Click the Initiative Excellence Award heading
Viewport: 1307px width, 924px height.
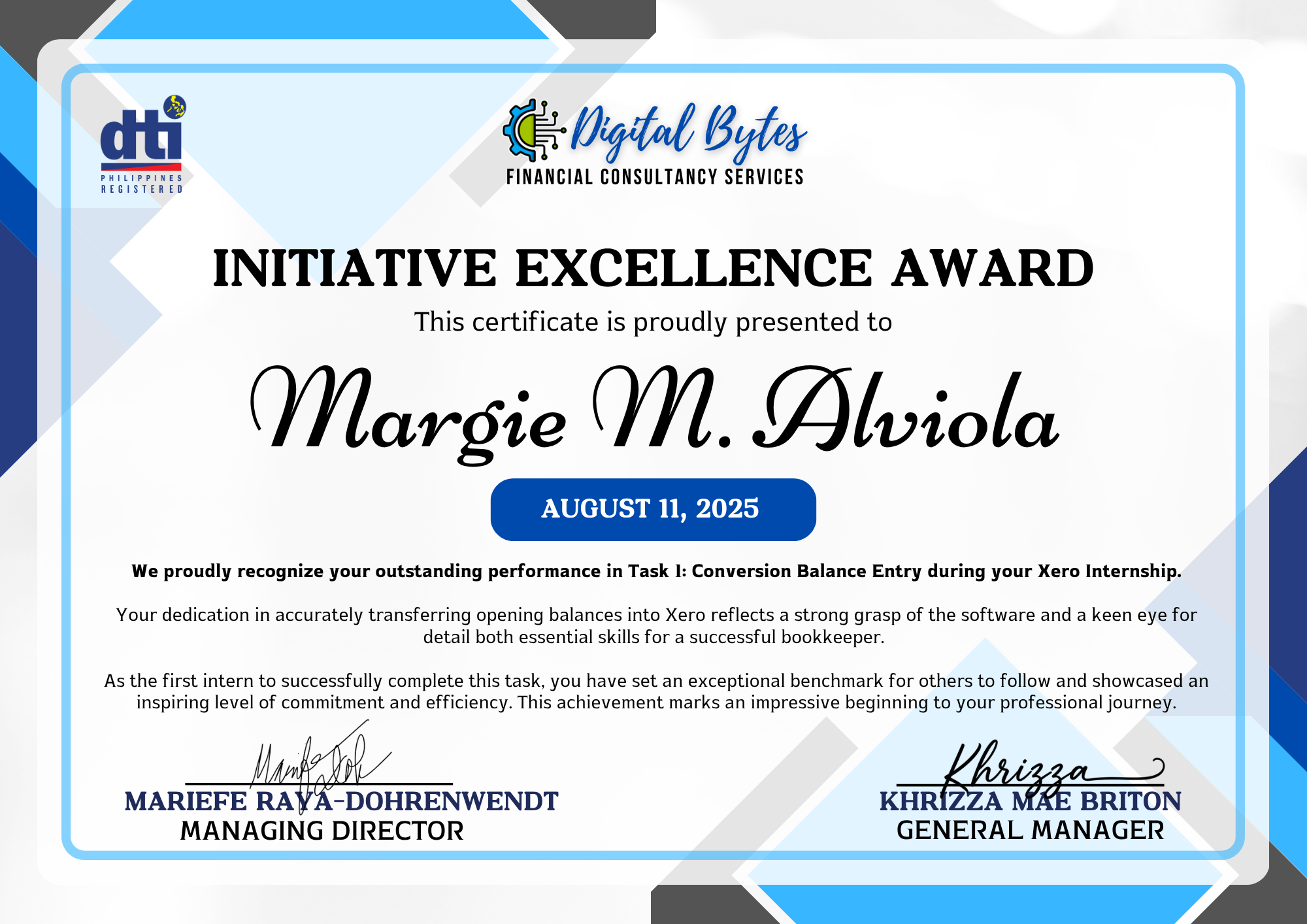[653, 269]
